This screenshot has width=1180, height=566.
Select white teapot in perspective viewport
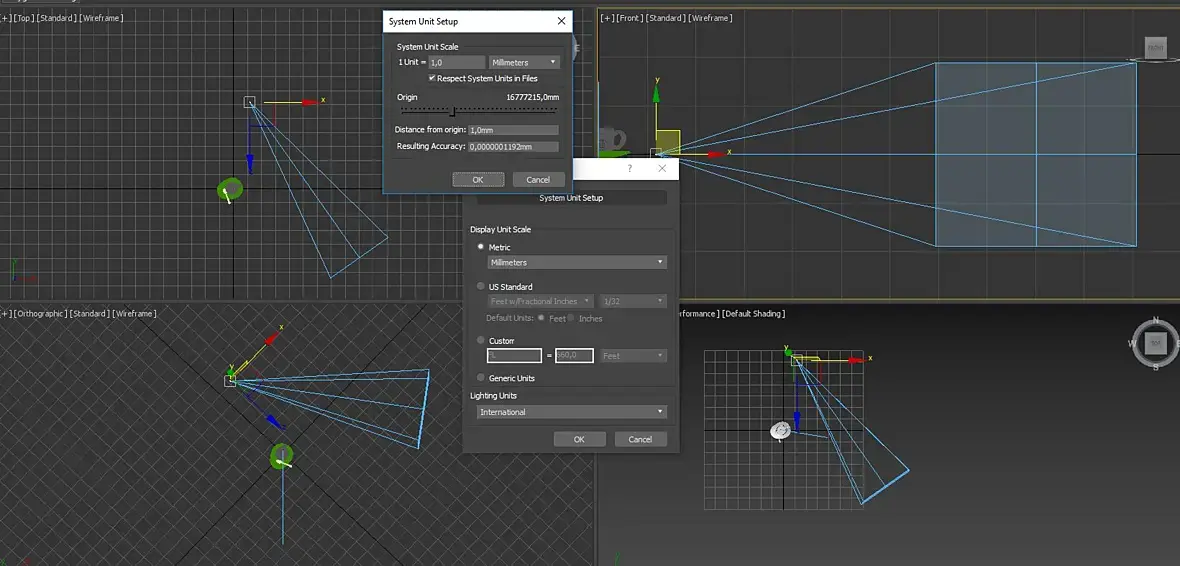pos(780,431)
